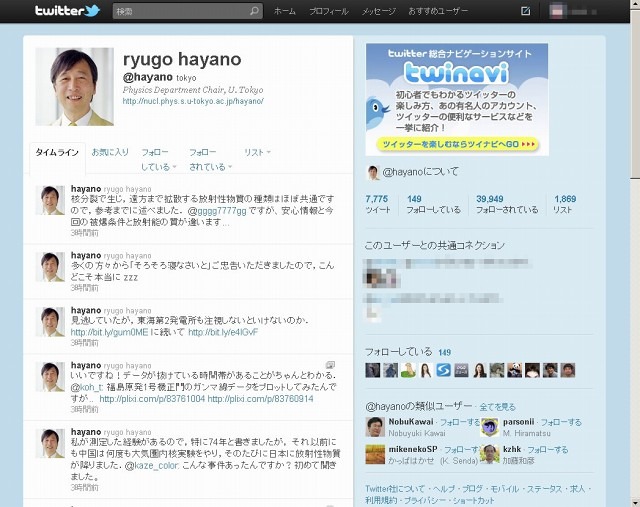640x507 pixels.
Task: Click NobuKawai's avatar in similar users
Action: [x=375, y=427]
